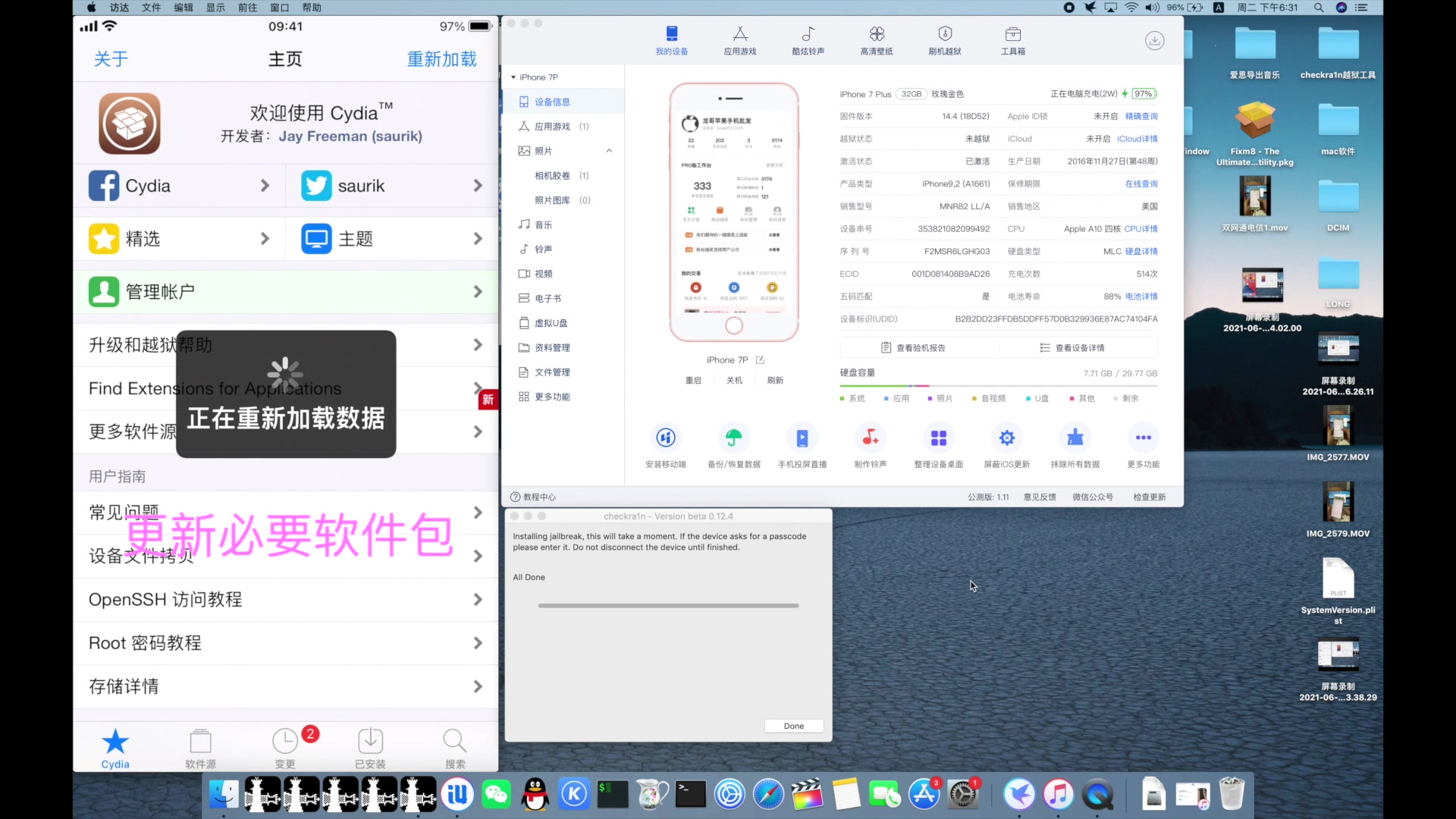Click the checkra1n progress bar
Viewport: 1456px width, 819px height.
pos(668,606)
